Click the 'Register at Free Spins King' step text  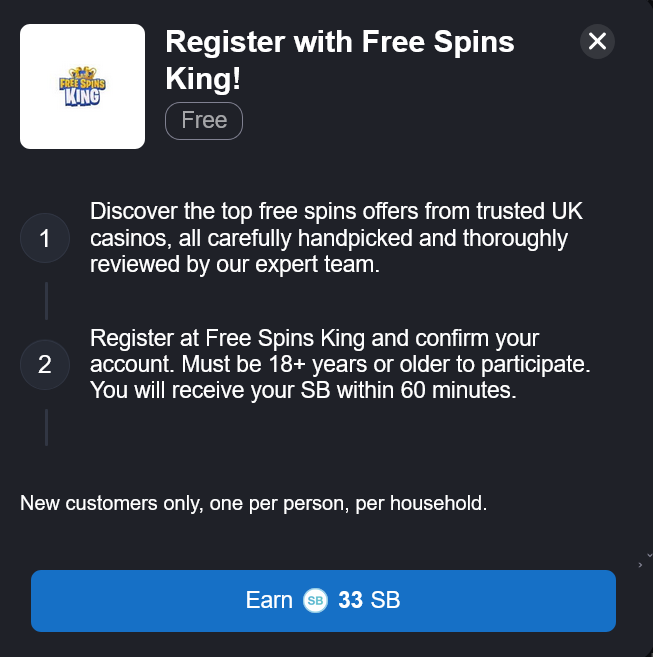[314, 338]
